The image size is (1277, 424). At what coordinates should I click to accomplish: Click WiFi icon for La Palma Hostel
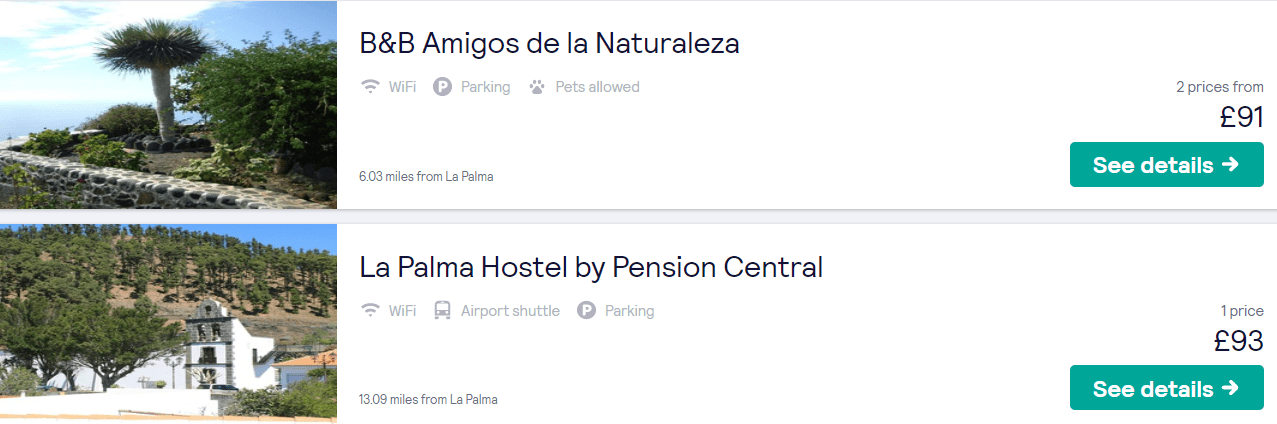[370, 311]
